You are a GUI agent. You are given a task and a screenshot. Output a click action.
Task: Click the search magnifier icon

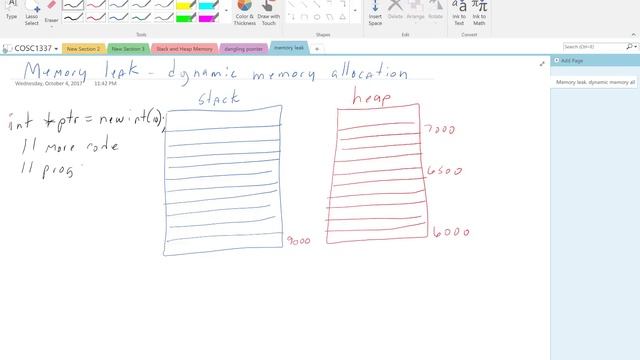coord(629,47)
